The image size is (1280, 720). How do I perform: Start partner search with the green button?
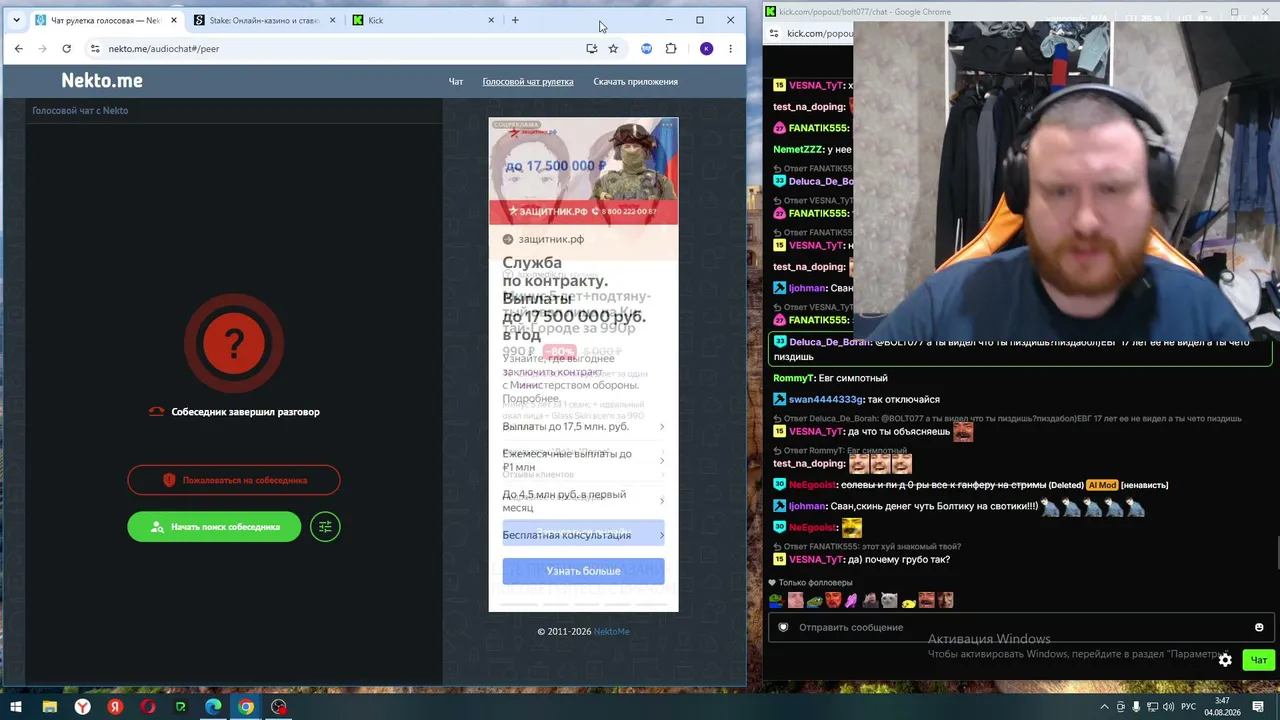click(214, 527)
